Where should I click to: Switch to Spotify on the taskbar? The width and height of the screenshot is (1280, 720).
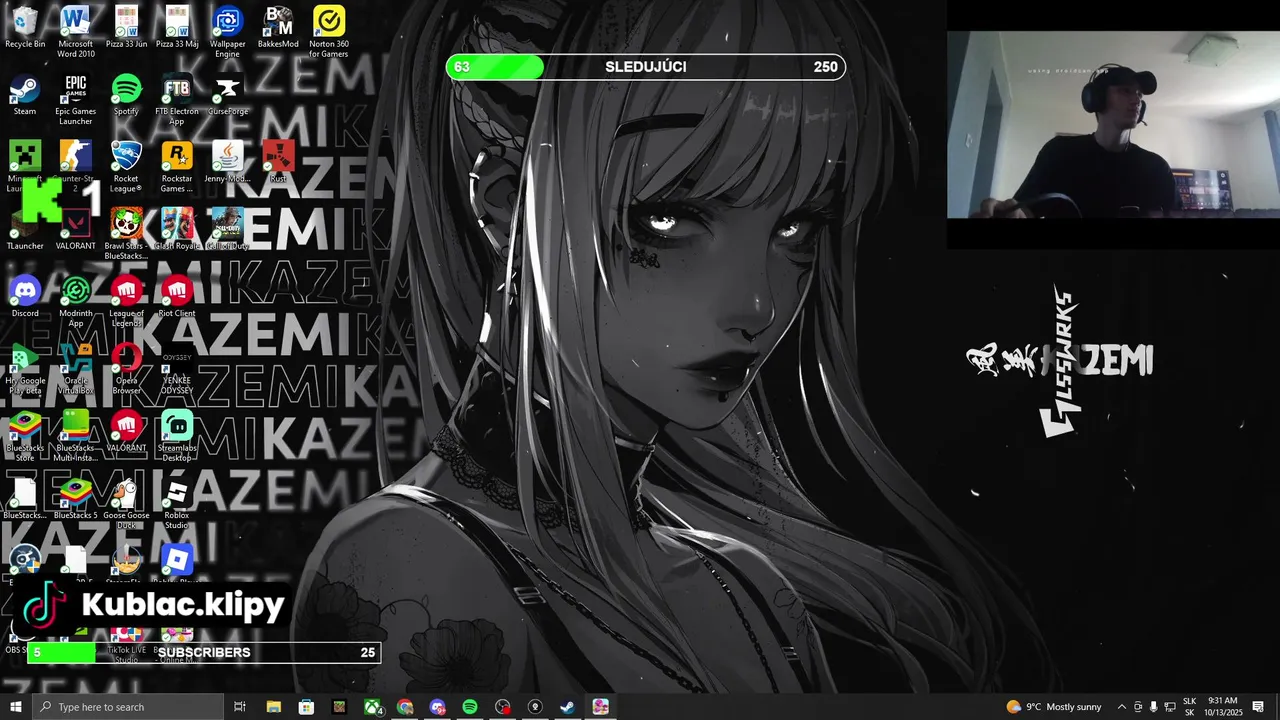click(x=470, y=707)
